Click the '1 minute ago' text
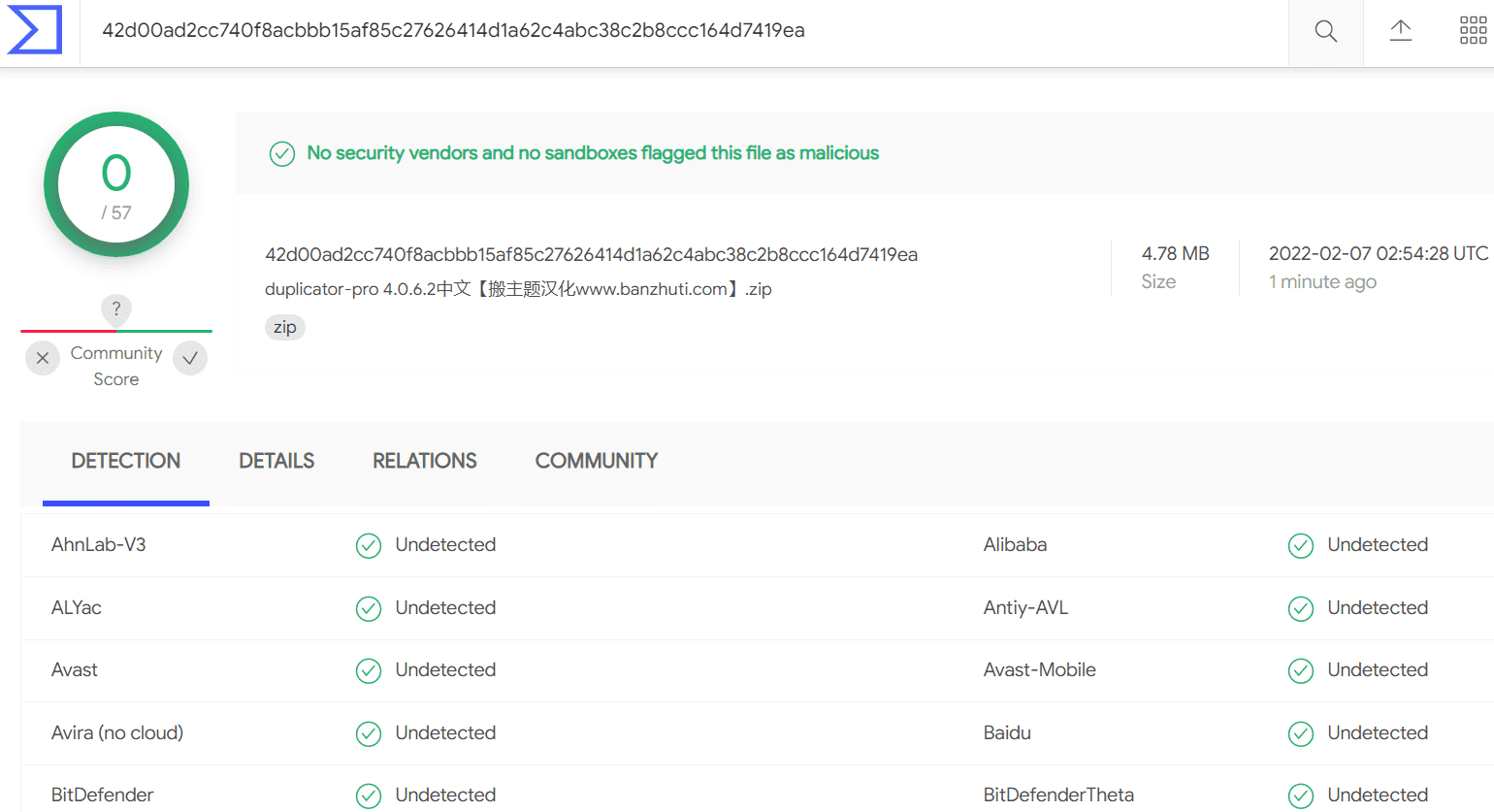Viewport: 1494px width, 812px height. pyautogui.click(x=1322, y=281)
